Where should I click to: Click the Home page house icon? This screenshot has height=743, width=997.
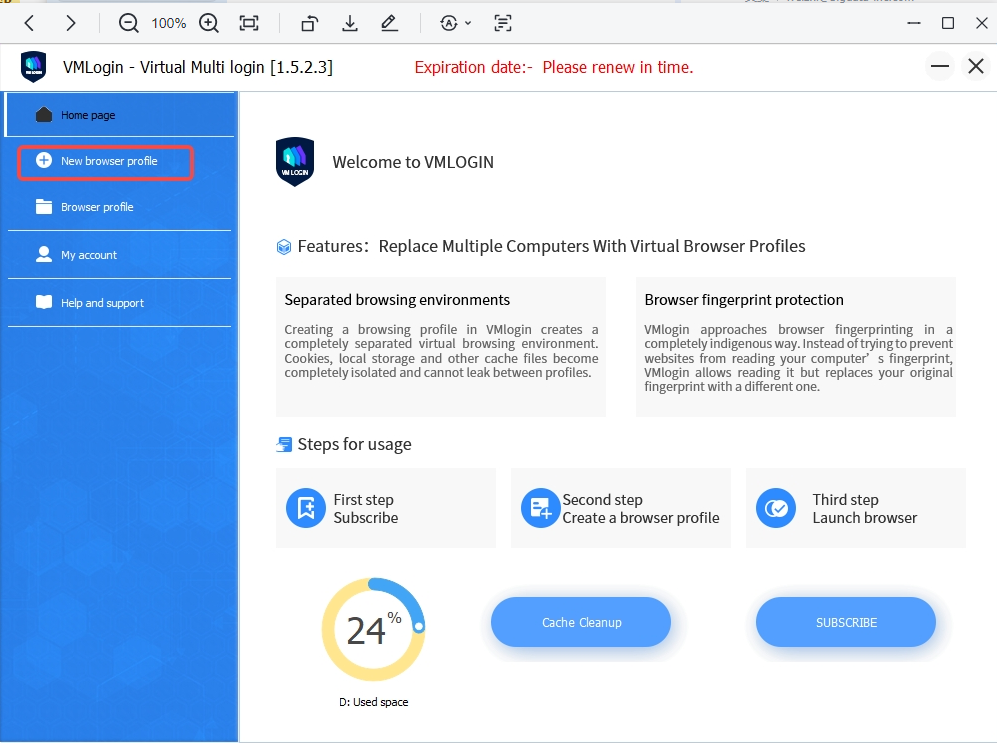click(44, 114)
